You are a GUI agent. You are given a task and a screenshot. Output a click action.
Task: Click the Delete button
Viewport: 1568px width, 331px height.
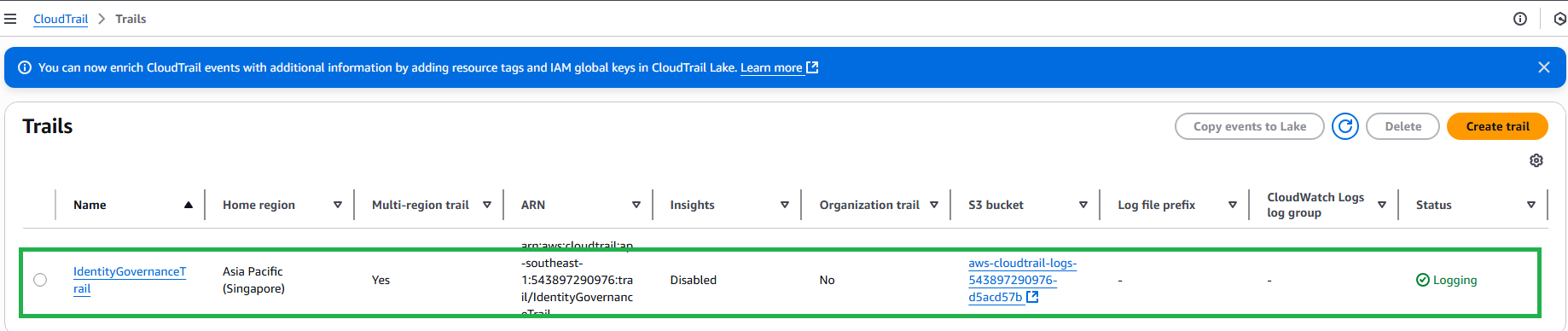pyautogui.click(x=1403, y=126)
